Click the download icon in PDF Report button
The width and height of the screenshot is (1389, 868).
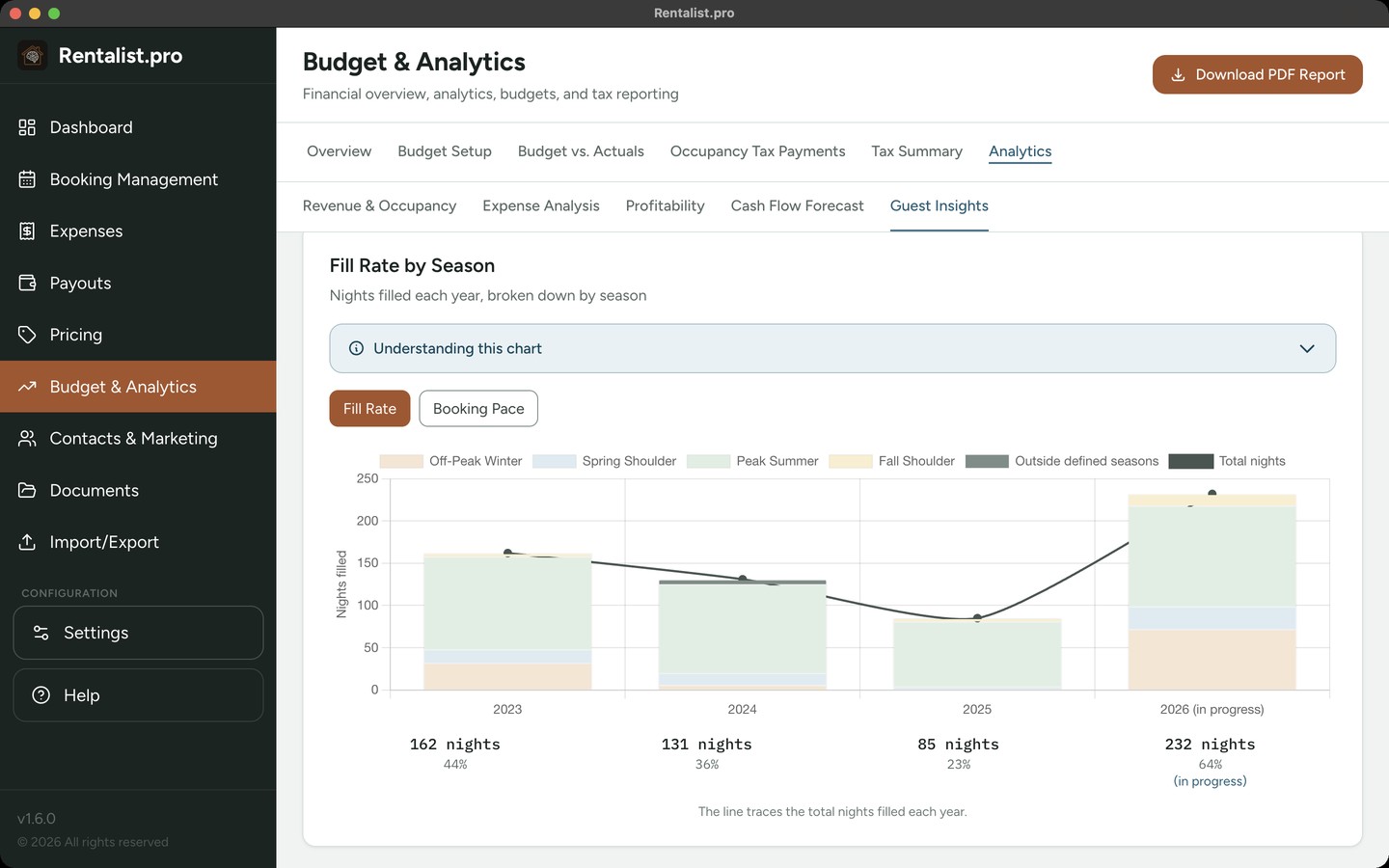1178,74
